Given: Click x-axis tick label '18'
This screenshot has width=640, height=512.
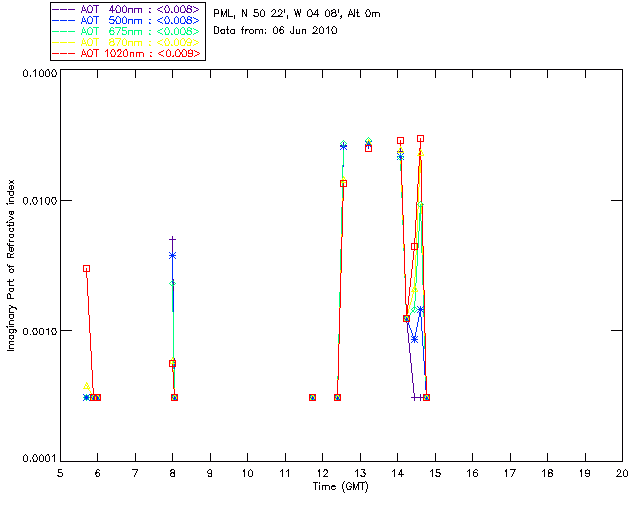Looking at the screenshot, I should 548,473.
